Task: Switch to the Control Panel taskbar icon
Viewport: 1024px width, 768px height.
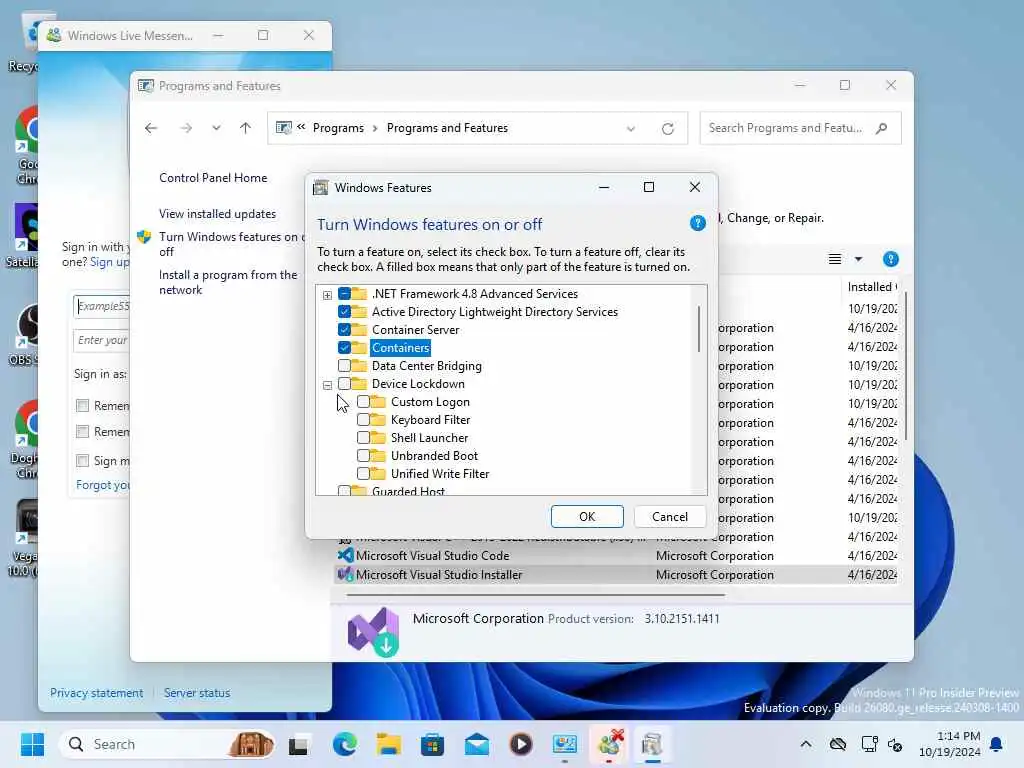Action: pyautogui.click(x=565, y=744)
